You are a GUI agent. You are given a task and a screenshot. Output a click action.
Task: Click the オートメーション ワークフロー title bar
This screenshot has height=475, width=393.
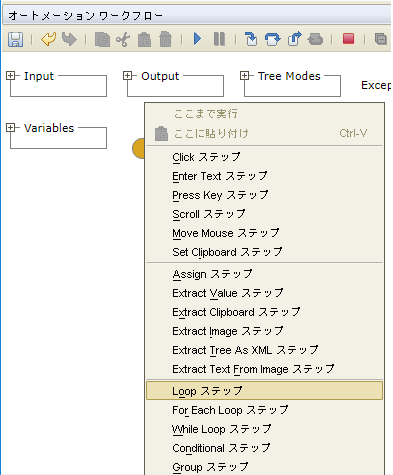[197, 16]
